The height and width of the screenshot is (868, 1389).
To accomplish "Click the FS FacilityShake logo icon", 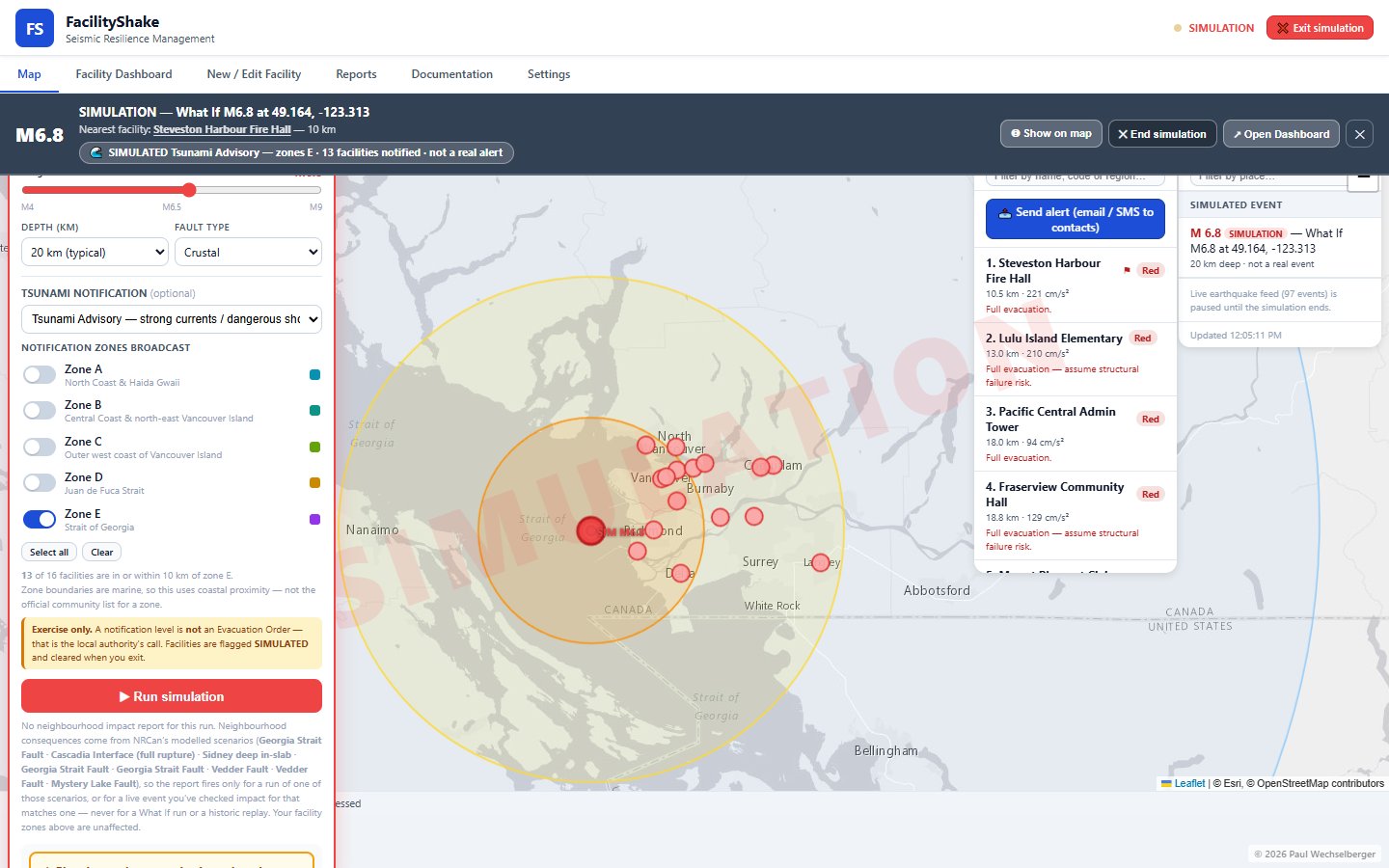I will click(35, 28).
